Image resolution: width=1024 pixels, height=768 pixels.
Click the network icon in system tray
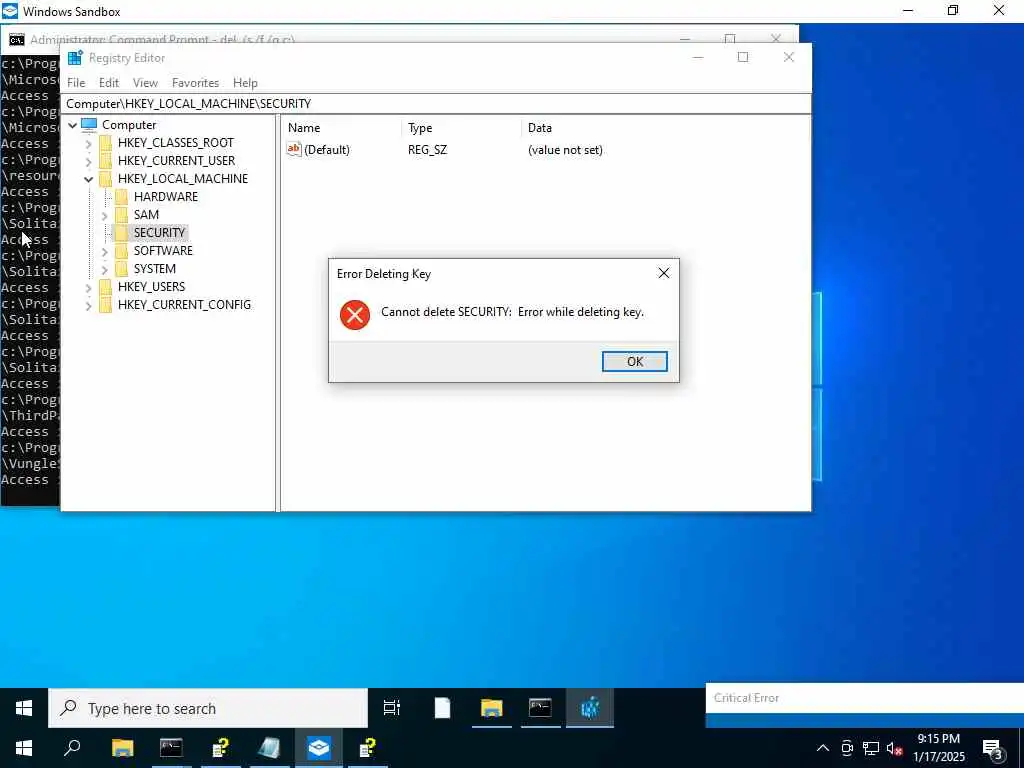click(871, 748)
